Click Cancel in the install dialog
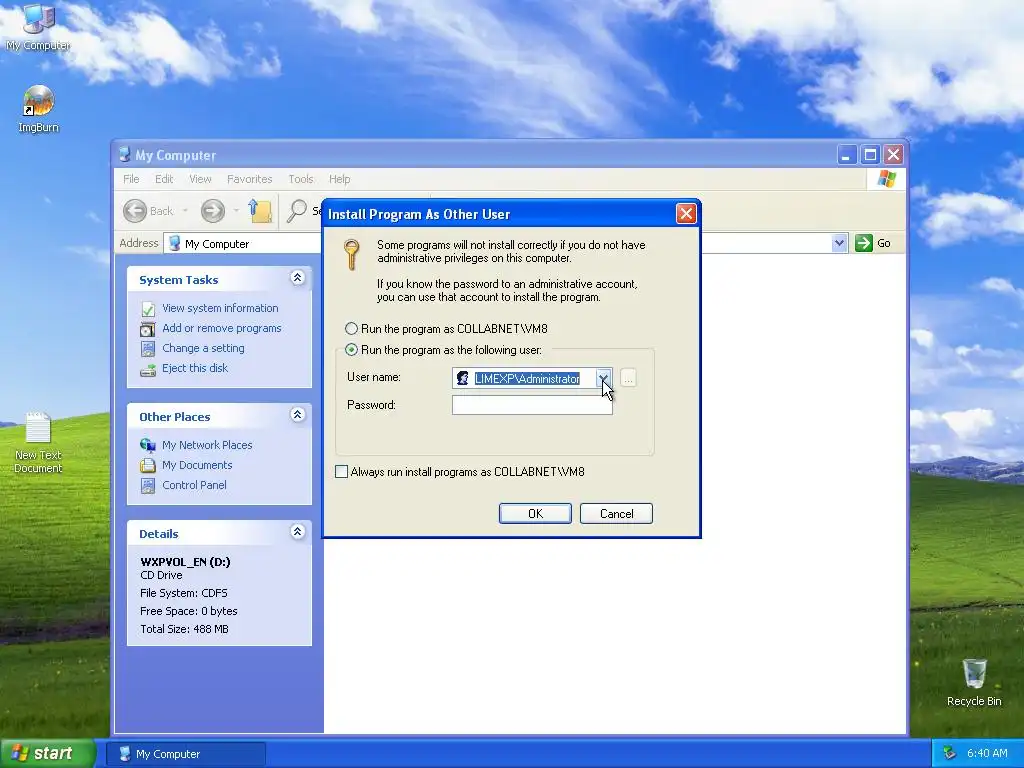Viewport: 1024px width, 768px height. click(x=616, y=514)
